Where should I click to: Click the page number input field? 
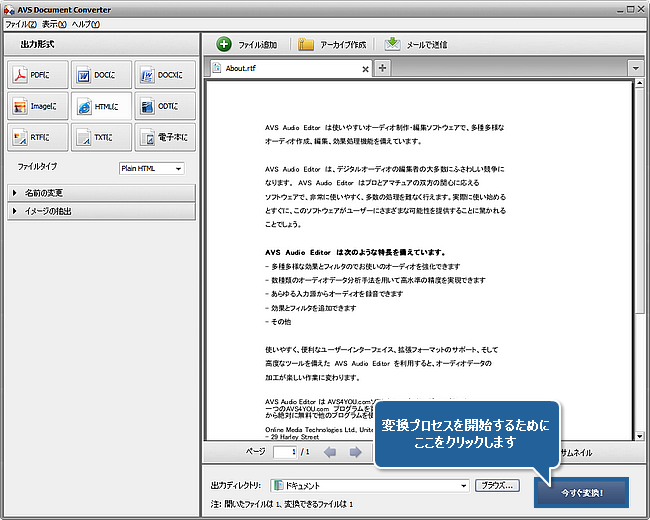(x=285, y=452)
